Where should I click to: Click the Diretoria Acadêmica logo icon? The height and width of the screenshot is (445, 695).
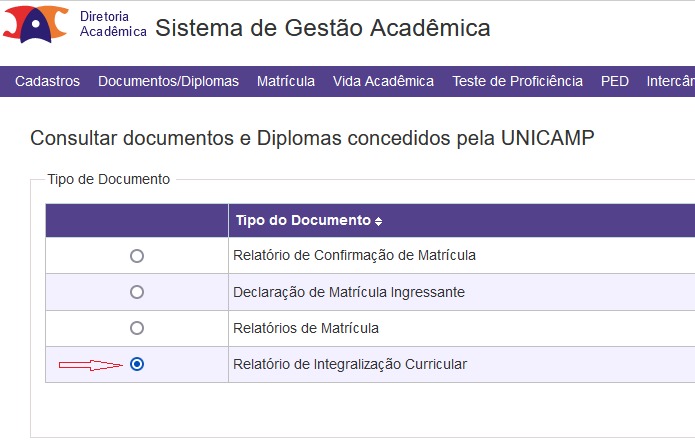coord(36,24)
